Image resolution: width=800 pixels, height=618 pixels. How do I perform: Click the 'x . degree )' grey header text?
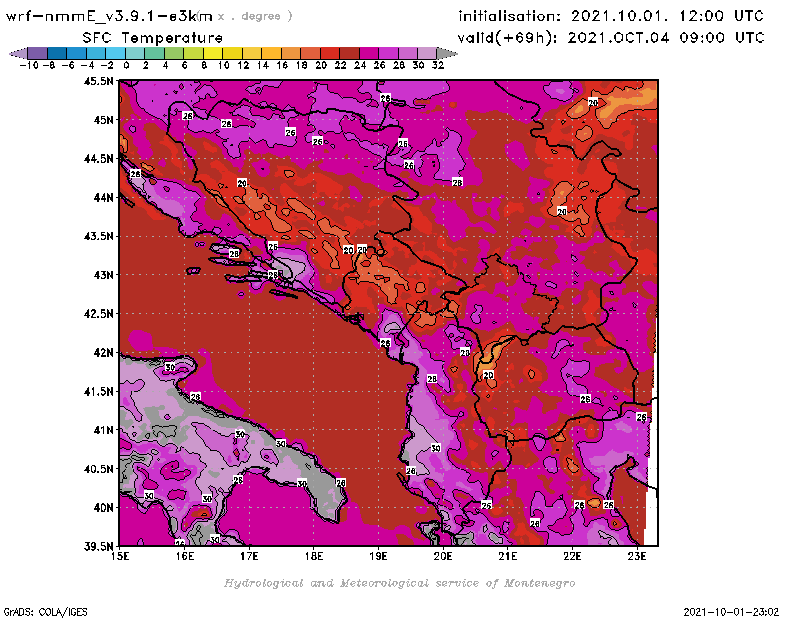tap(255, 16)
